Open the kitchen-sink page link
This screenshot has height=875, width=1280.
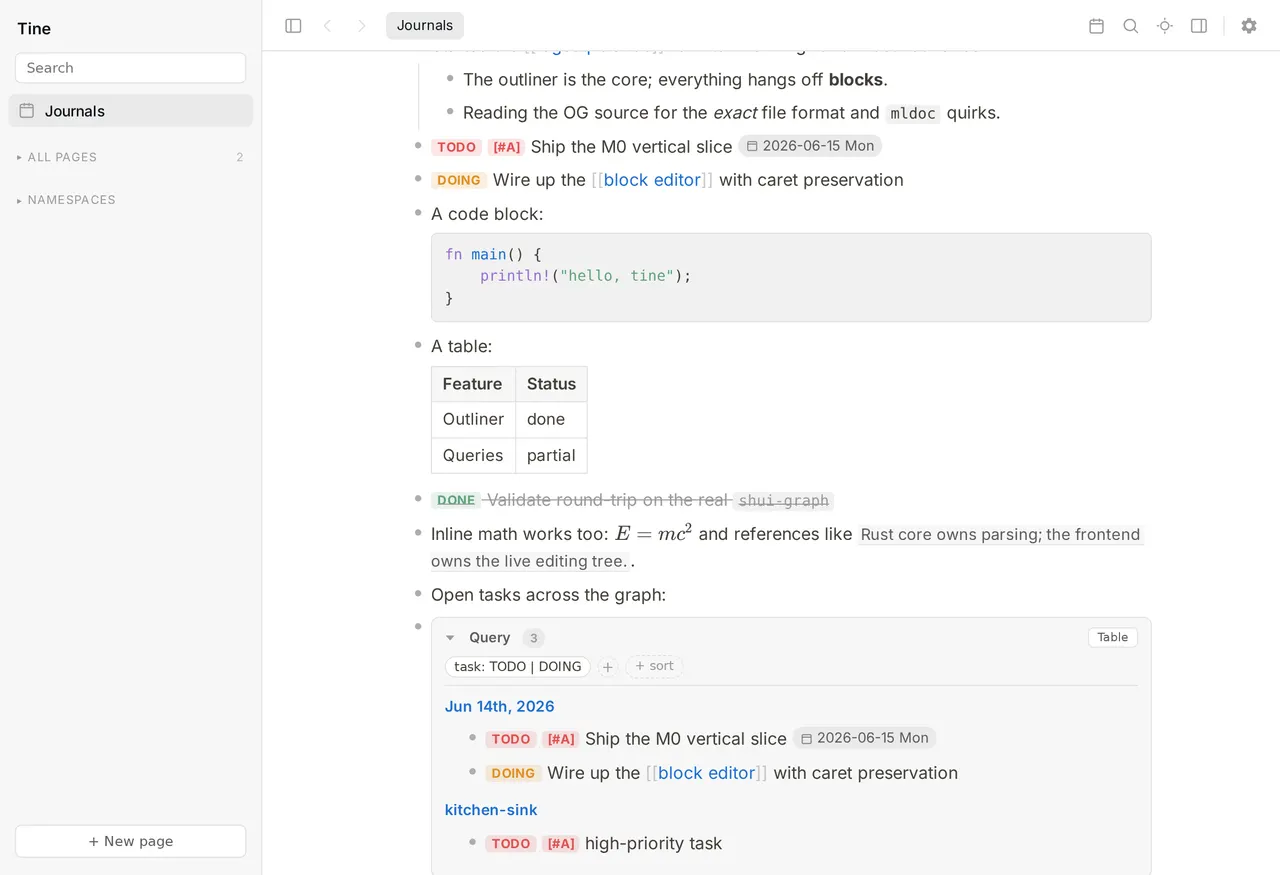click(491, 810)
